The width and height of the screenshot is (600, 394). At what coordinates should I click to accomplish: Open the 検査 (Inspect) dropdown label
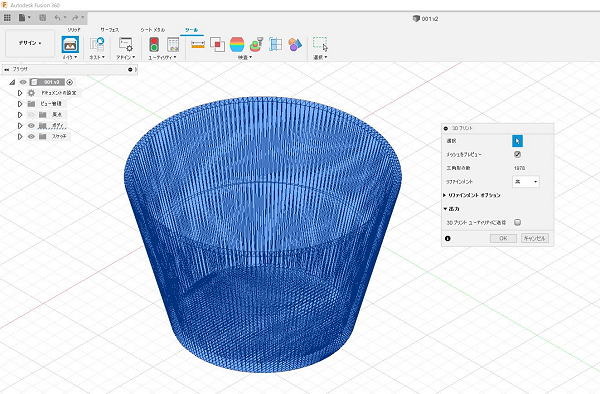(245, 57)
